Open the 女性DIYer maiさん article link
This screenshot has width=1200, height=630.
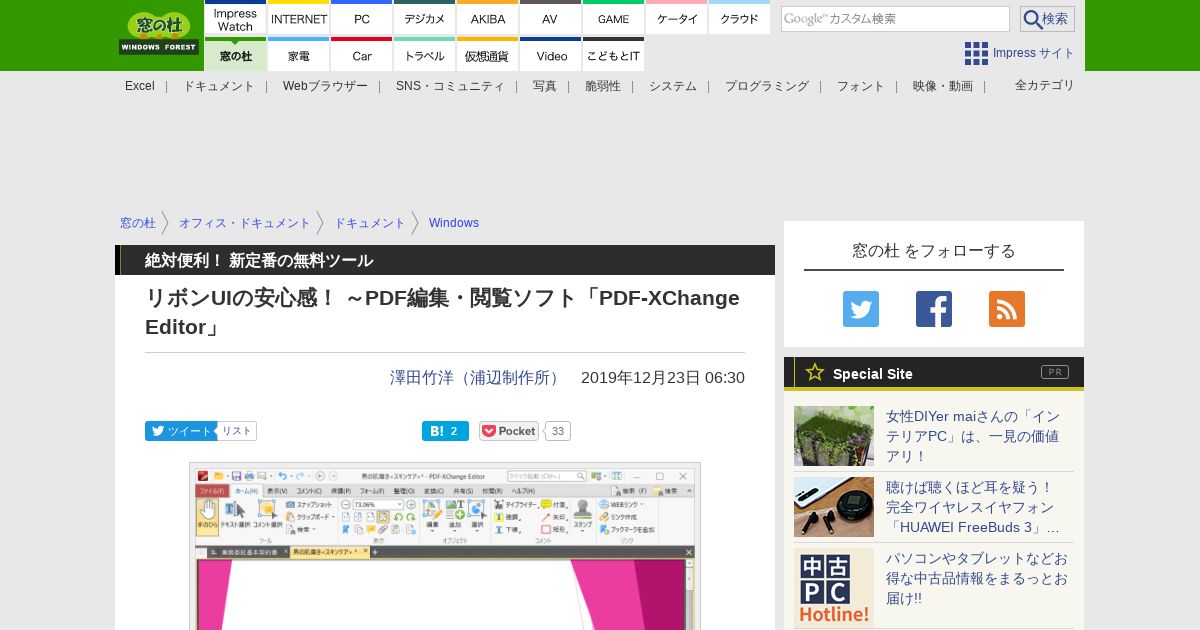tap(973, 436)
